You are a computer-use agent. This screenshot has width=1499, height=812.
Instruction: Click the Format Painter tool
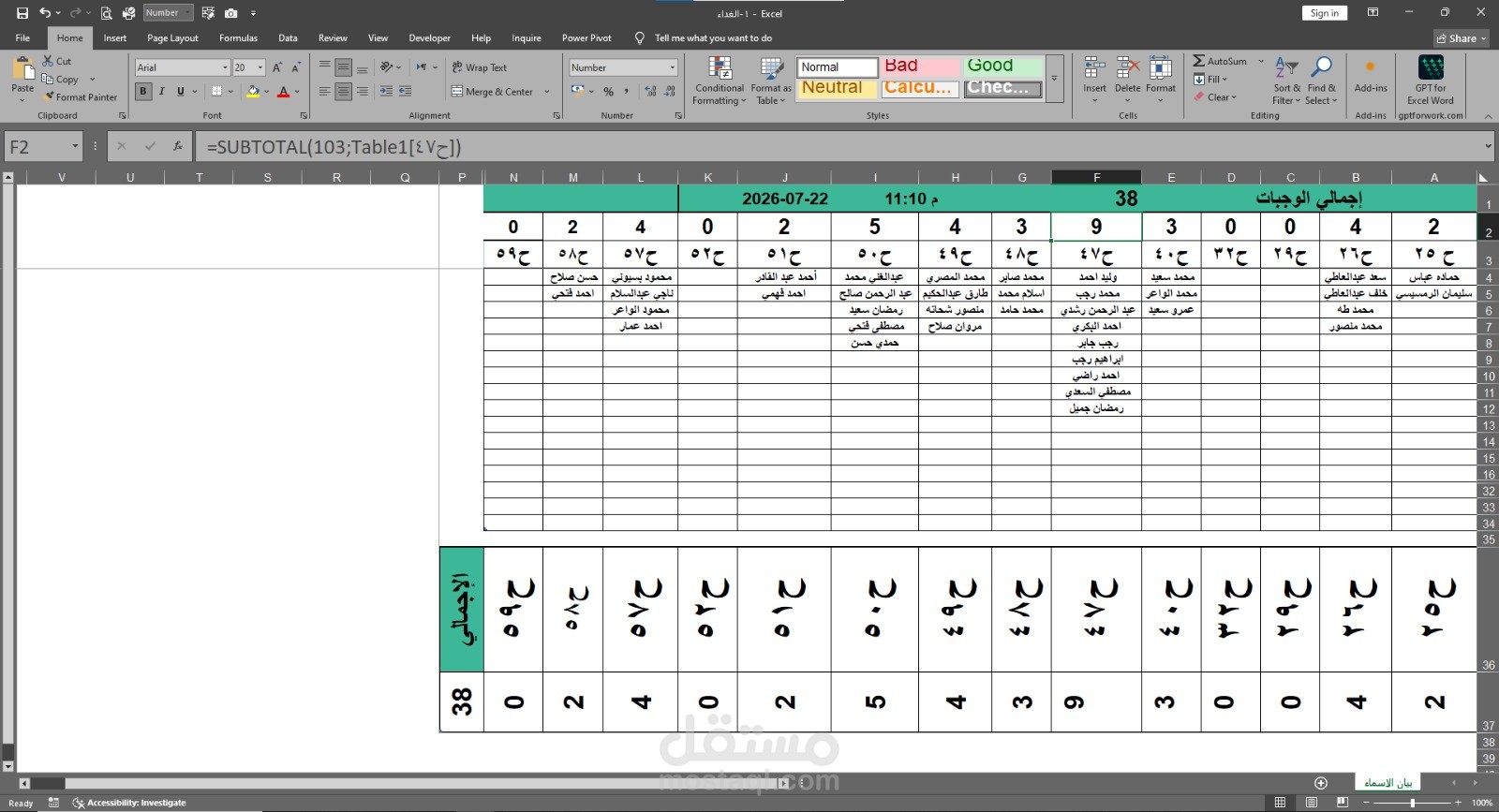click(81, 96)
